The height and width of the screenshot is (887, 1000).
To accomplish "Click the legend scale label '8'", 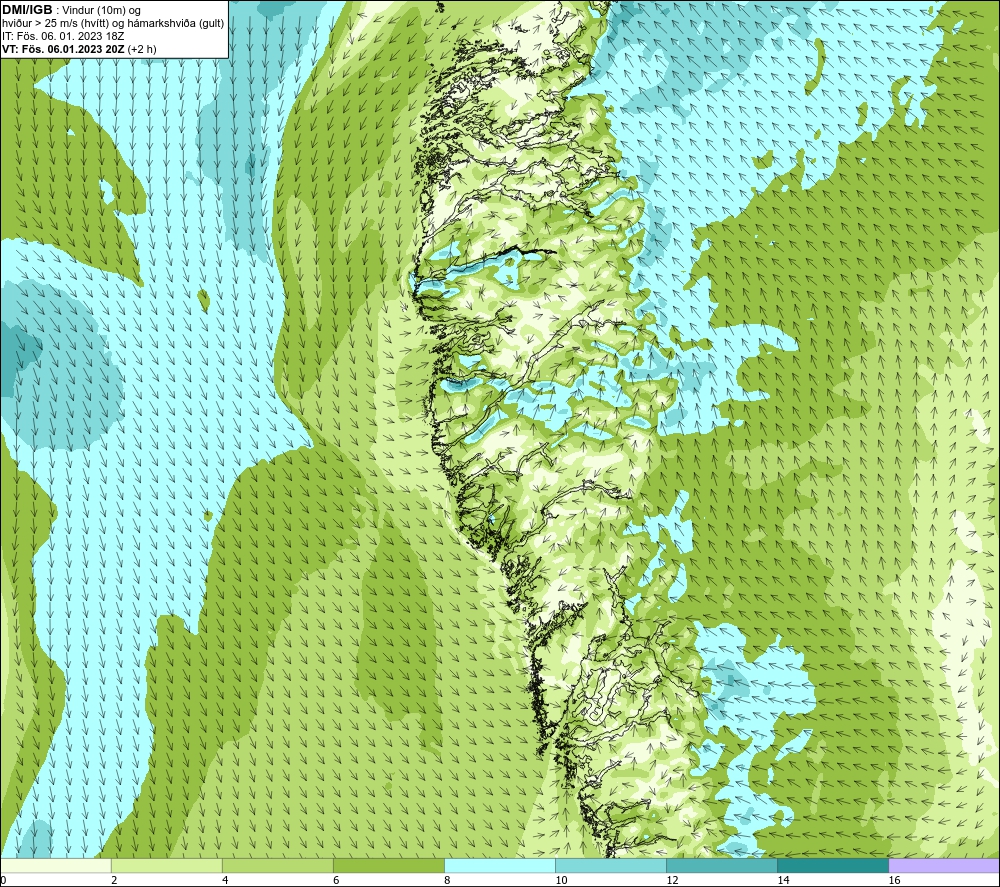I will click(x=447, y=880).
